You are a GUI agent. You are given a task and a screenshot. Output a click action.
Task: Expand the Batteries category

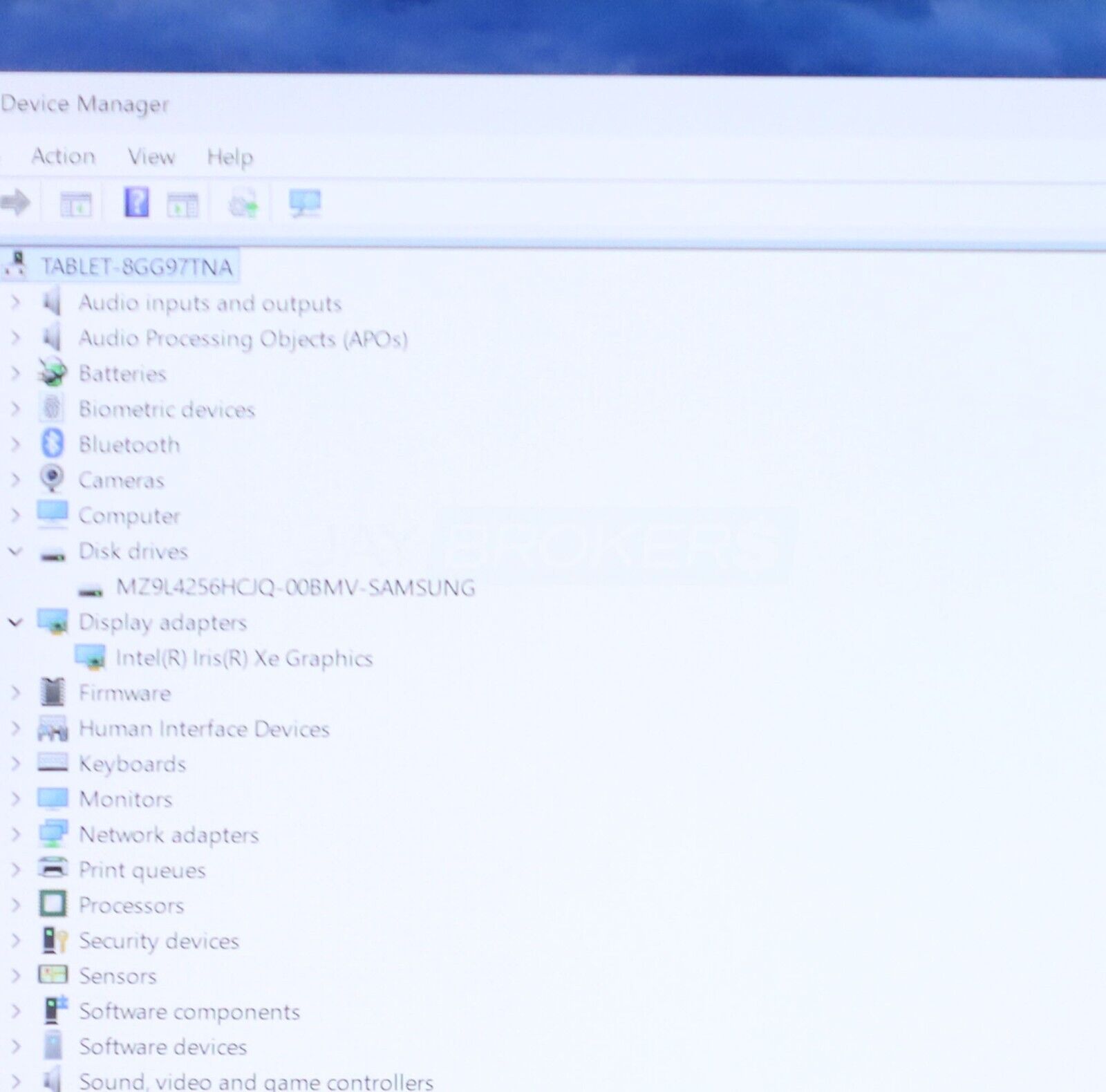click(15, 373)
